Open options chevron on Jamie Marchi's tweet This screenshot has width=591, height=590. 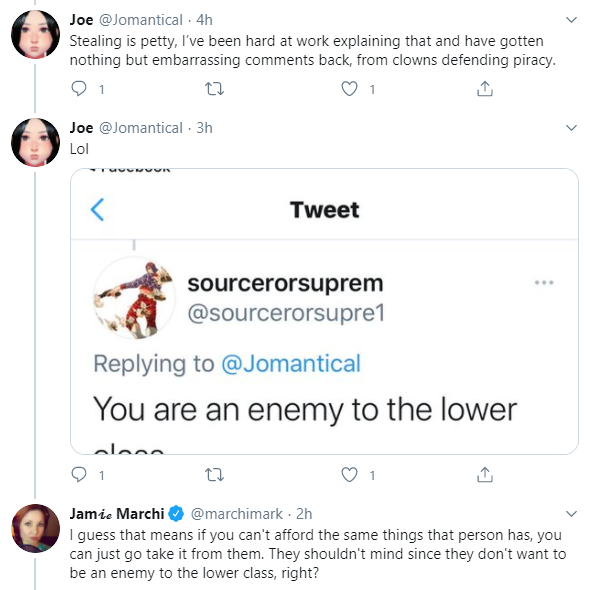tap(571, 513)
